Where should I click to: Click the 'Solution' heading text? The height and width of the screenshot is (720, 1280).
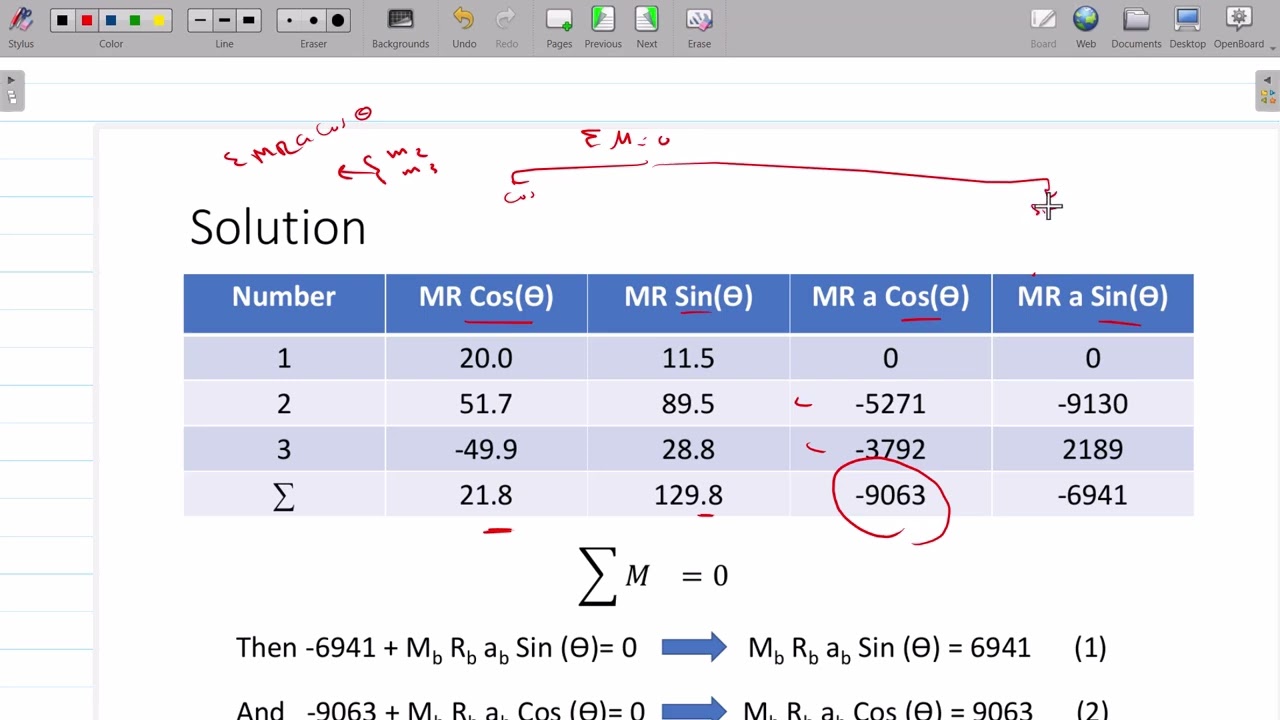[x=278, y=228]
